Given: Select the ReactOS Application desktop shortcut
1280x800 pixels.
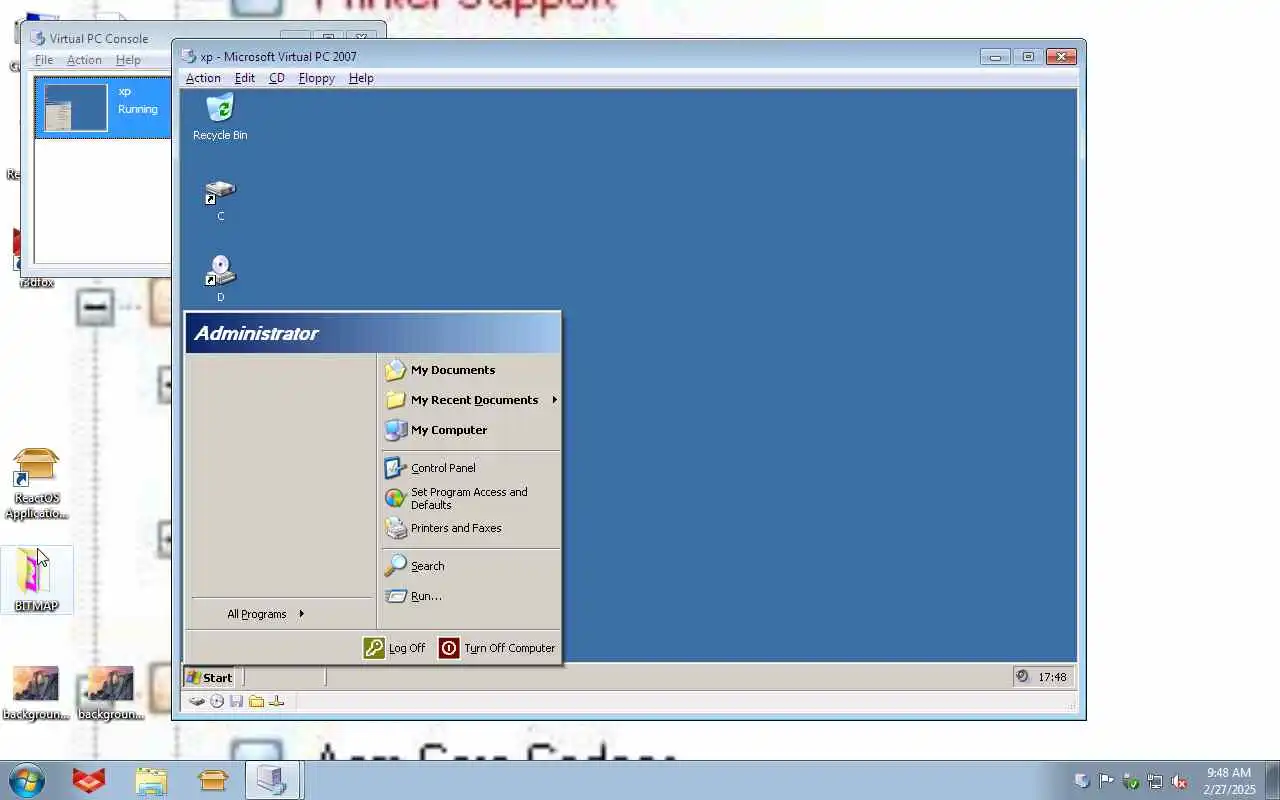Looking at the screenshot, I should (36, 484).
